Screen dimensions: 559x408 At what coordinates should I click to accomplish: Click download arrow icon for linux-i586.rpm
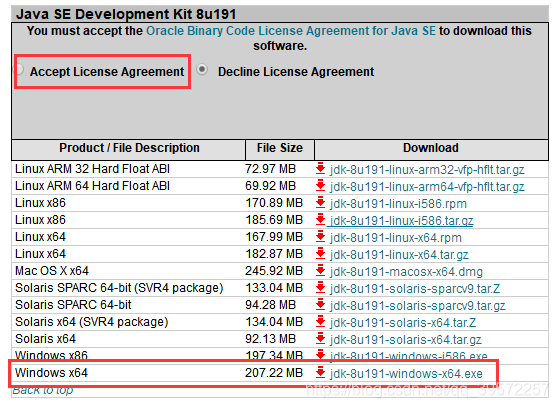point(320,203)
